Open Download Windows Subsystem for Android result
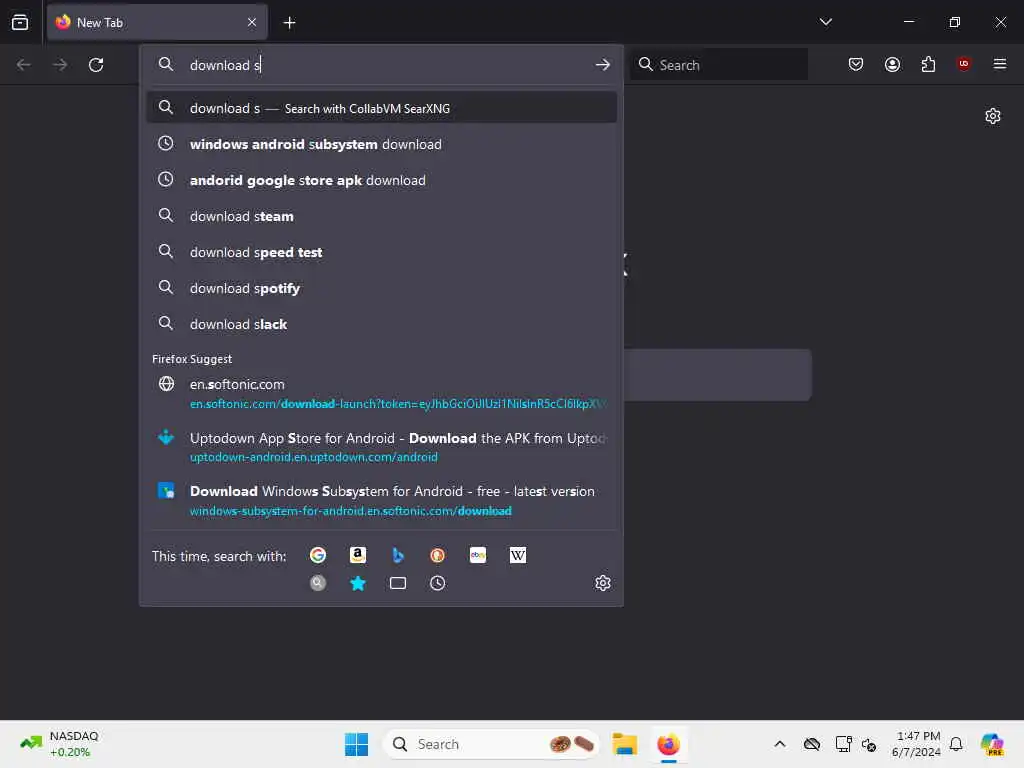The width and height of the screenshot is (1024, 768). coord(381,500)
